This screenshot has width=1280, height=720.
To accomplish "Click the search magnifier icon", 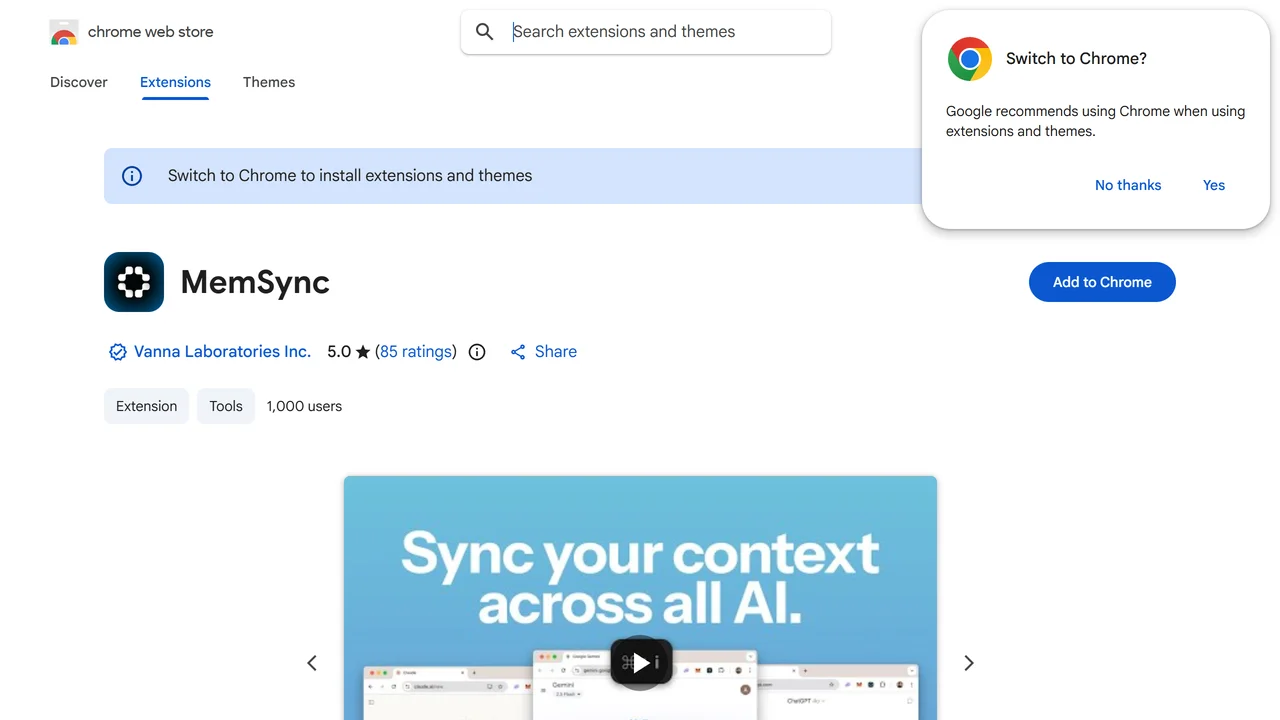I will 485,32.
